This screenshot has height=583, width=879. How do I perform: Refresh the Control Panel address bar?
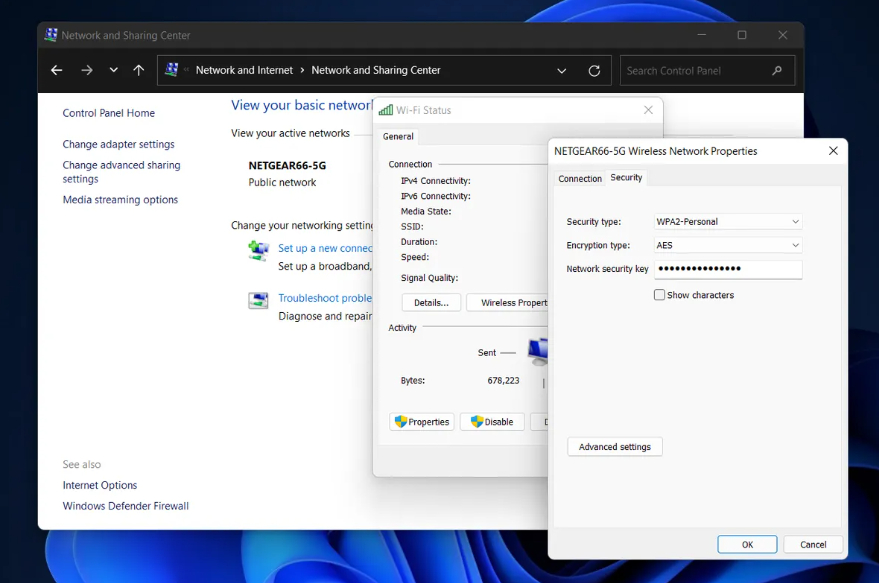coord(594,71)
